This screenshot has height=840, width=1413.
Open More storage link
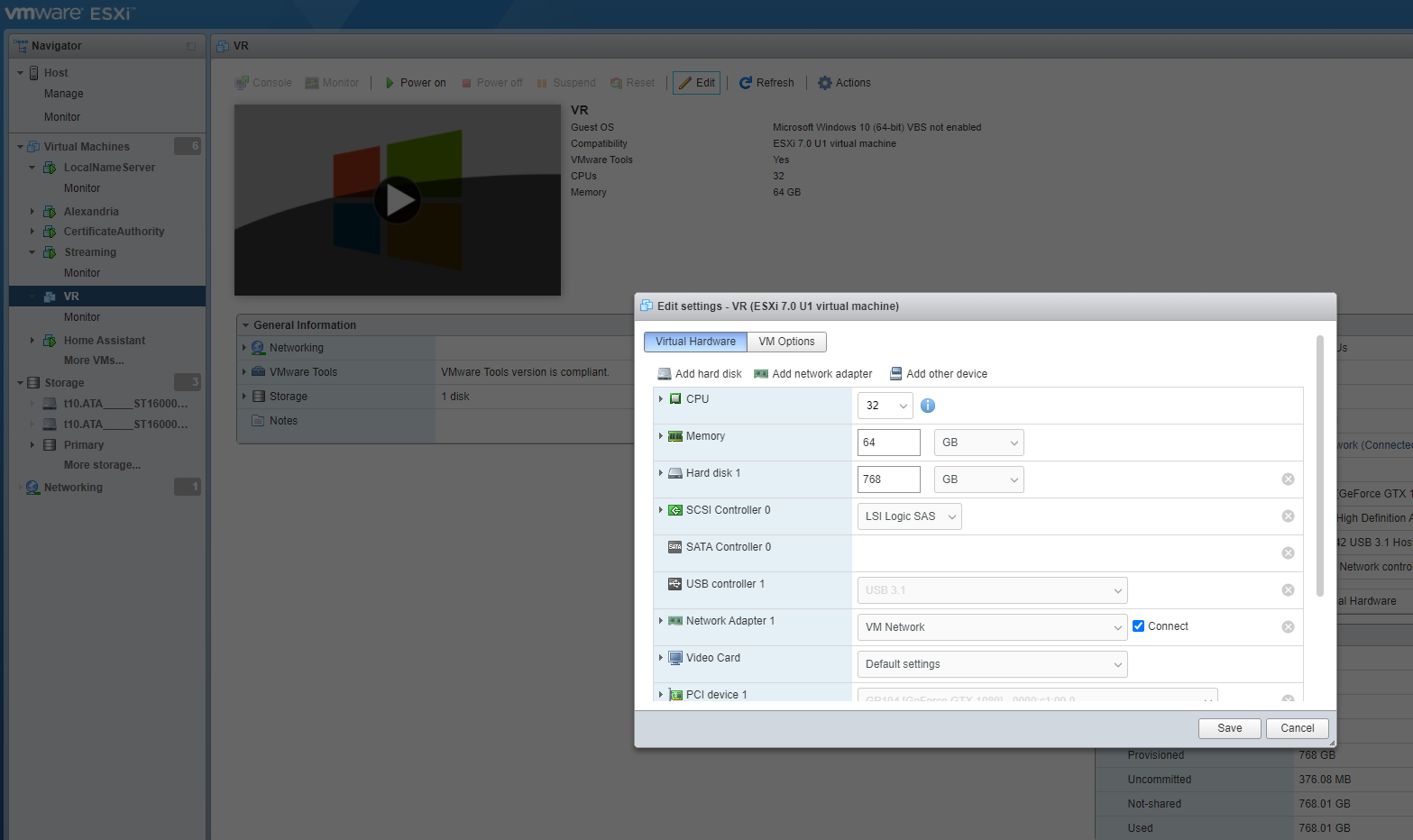click(102, 465)
